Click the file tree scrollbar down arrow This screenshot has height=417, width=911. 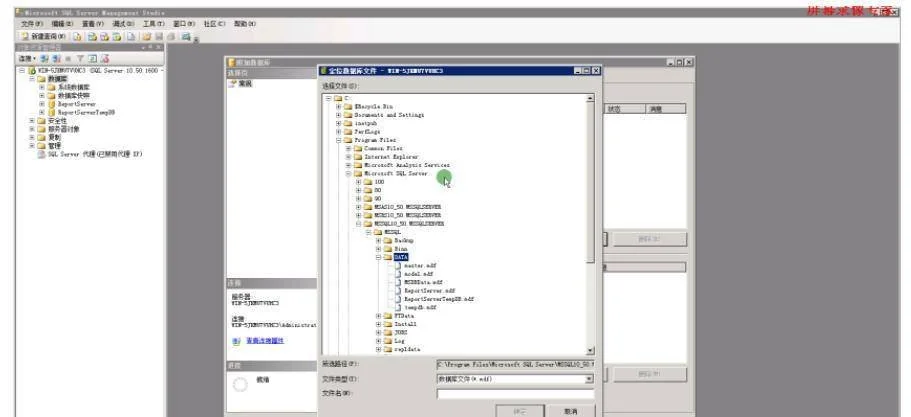[590, 350]
